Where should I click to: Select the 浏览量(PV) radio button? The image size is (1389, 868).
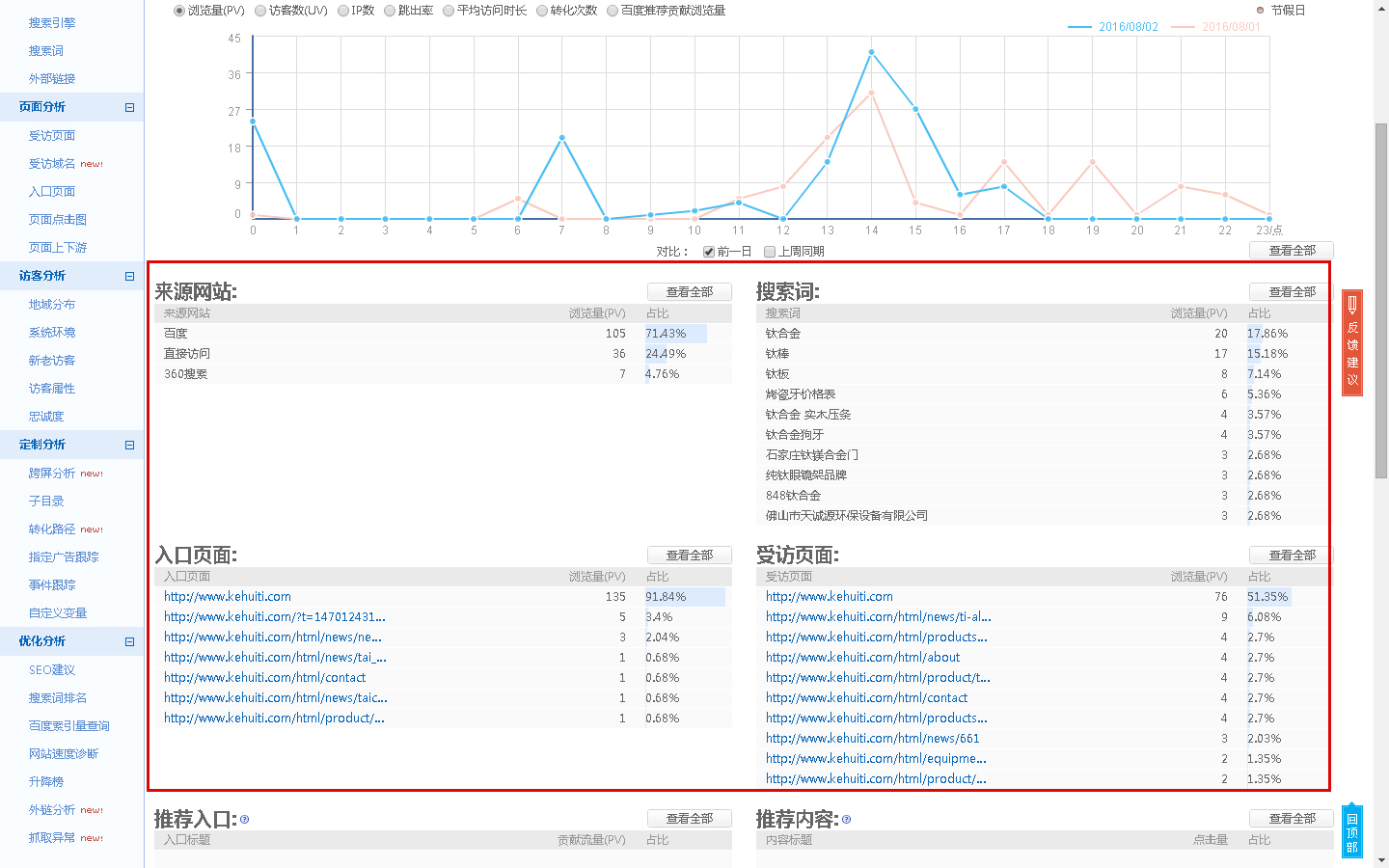[x=179, y=11]
